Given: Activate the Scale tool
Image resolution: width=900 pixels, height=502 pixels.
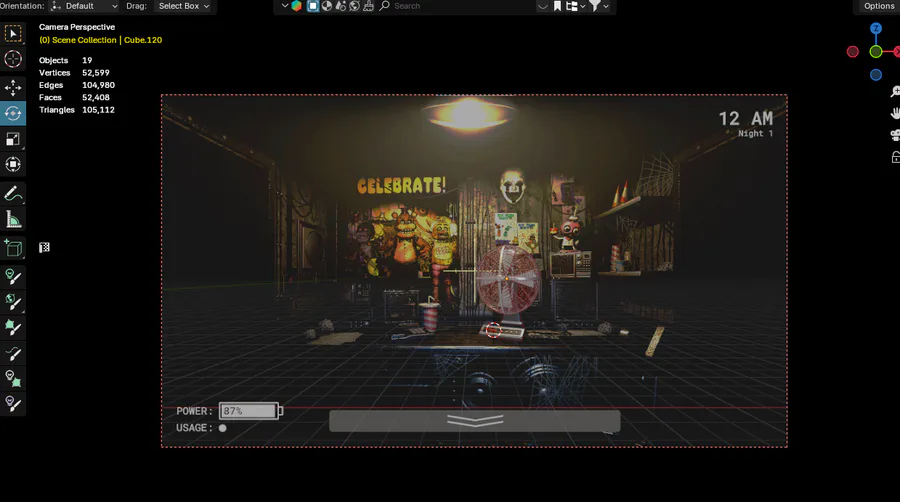Looking at the screenshot, I should [x=13, y=139].
